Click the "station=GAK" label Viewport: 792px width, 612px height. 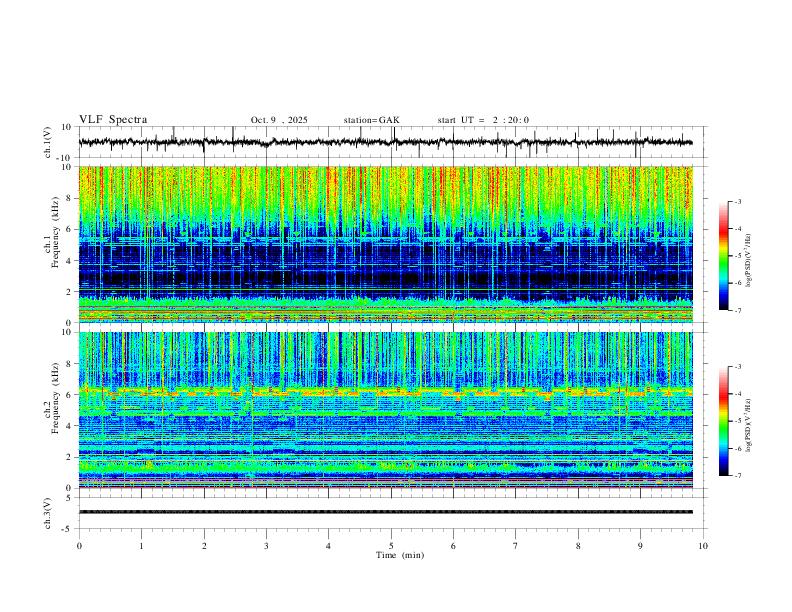pos(371,120)
